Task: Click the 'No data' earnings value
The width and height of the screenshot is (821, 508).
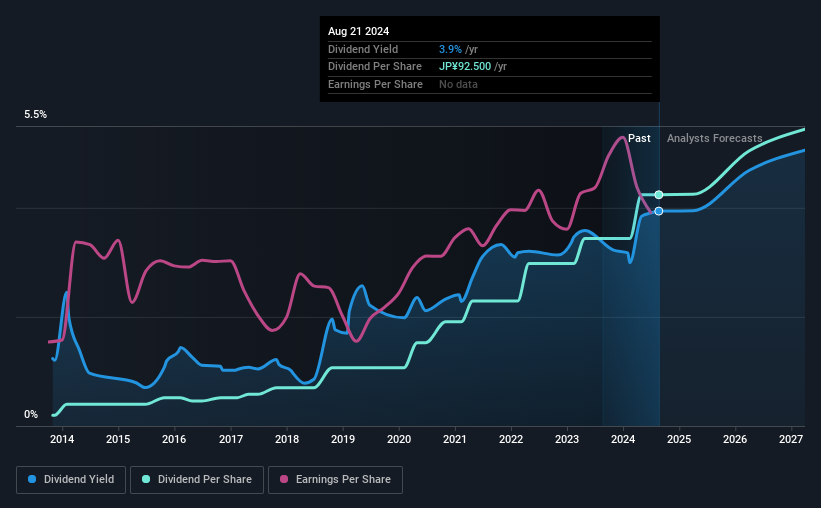Action: (458, 84)
